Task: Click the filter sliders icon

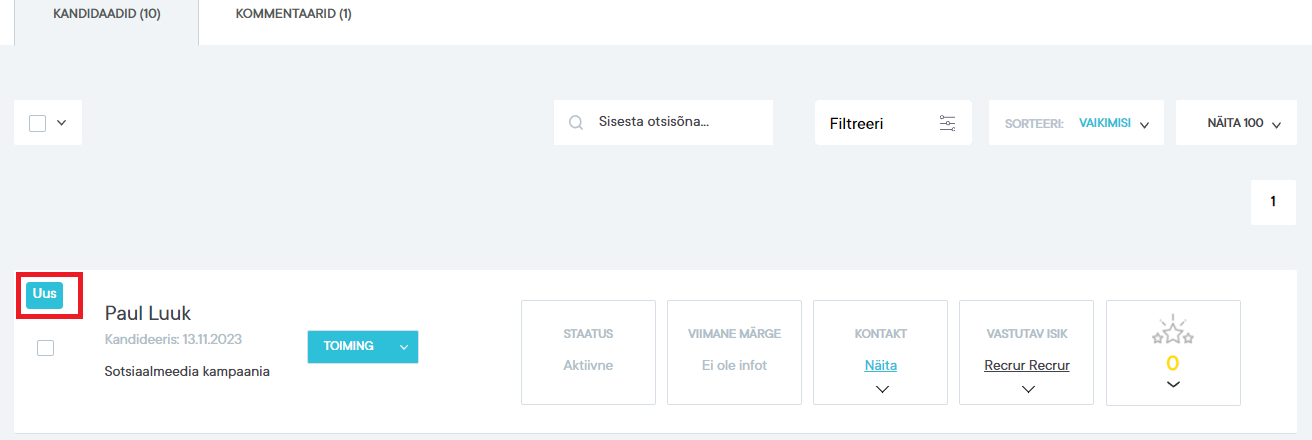Action: [x=947, y=123]
